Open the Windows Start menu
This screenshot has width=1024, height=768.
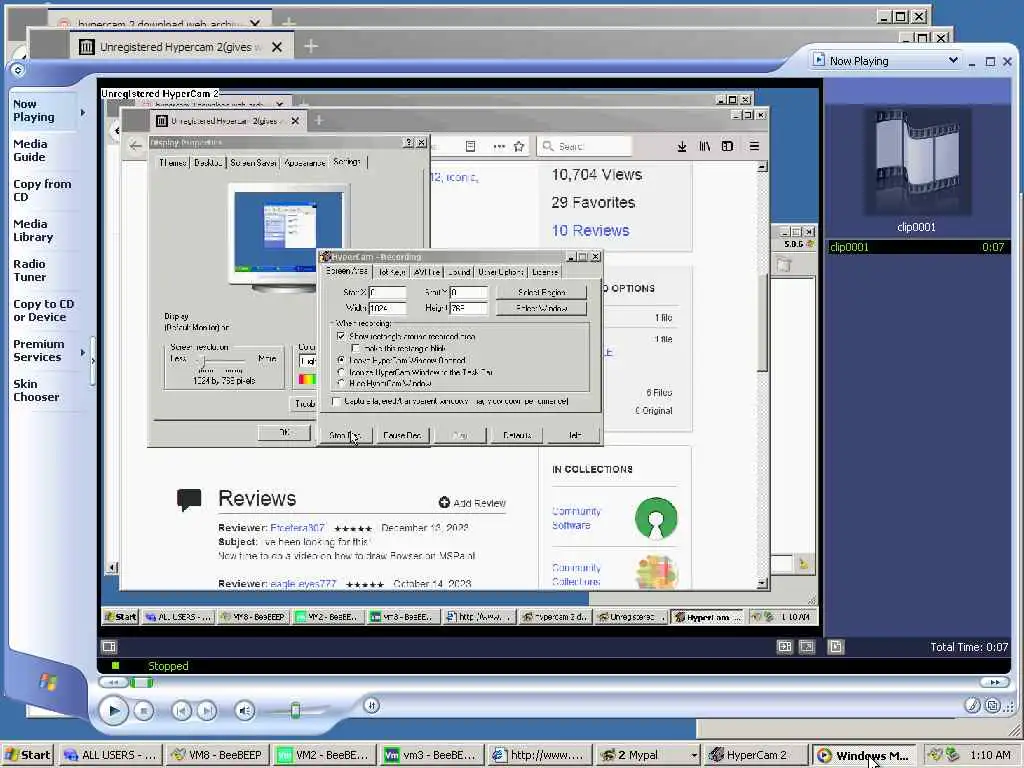(x=27, y=755)
